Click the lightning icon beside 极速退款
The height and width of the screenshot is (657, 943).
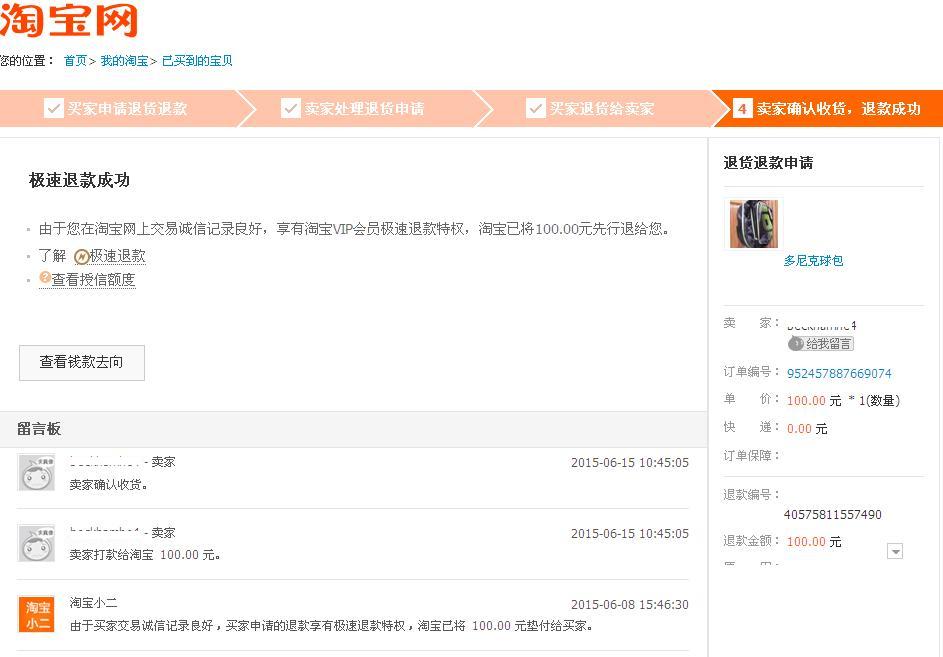(81, 256)
